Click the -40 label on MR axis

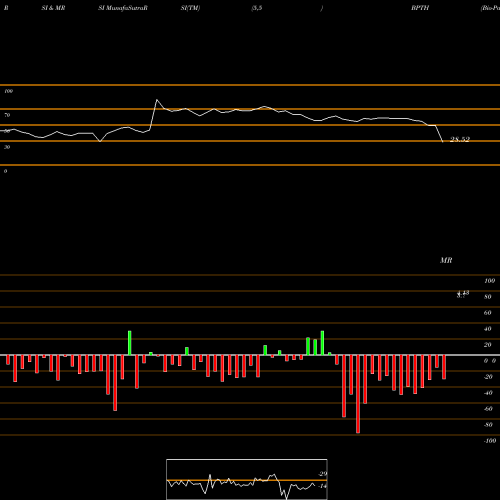click(x=488, y=393)
